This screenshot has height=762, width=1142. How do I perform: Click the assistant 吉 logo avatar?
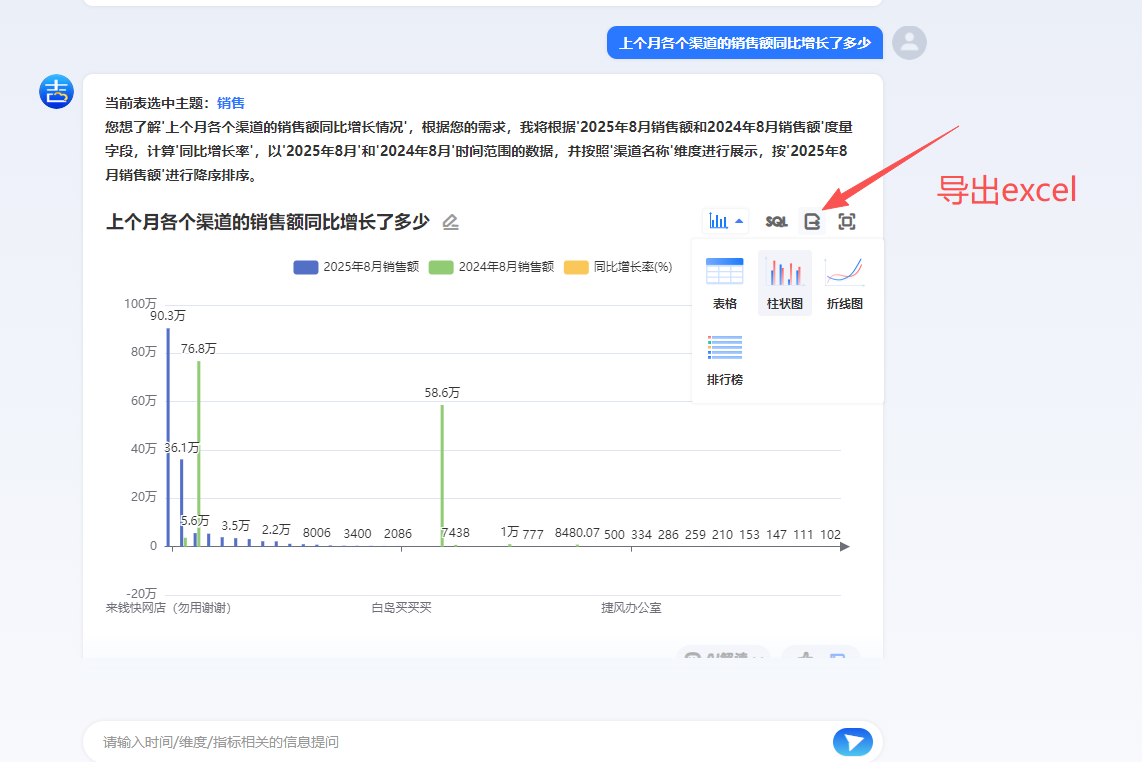coord(57,91)
